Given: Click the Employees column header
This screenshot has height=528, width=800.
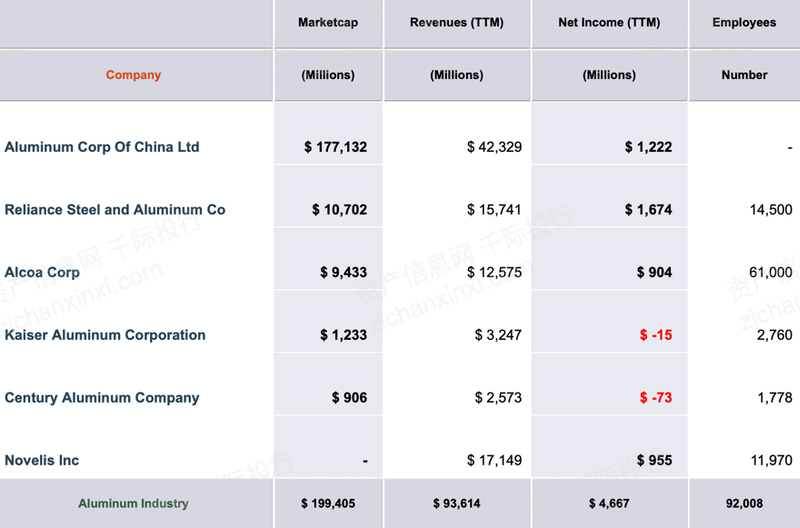Looking at the screenshot, I should [744, 23].
